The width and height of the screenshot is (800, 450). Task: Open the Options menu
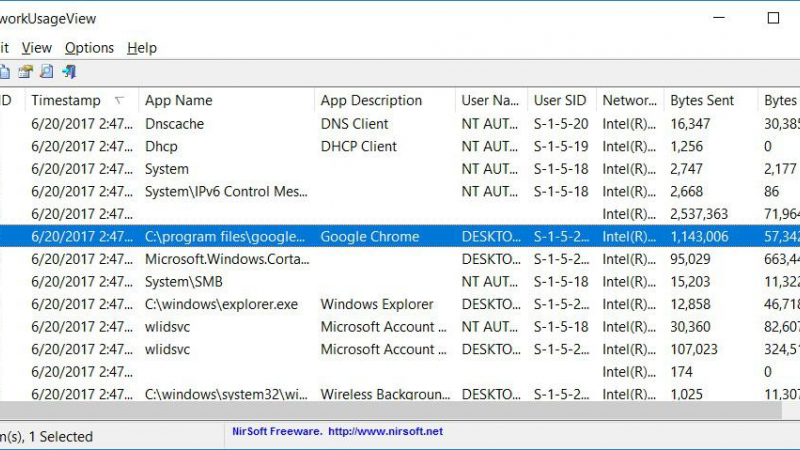click(x=89, y=48)
